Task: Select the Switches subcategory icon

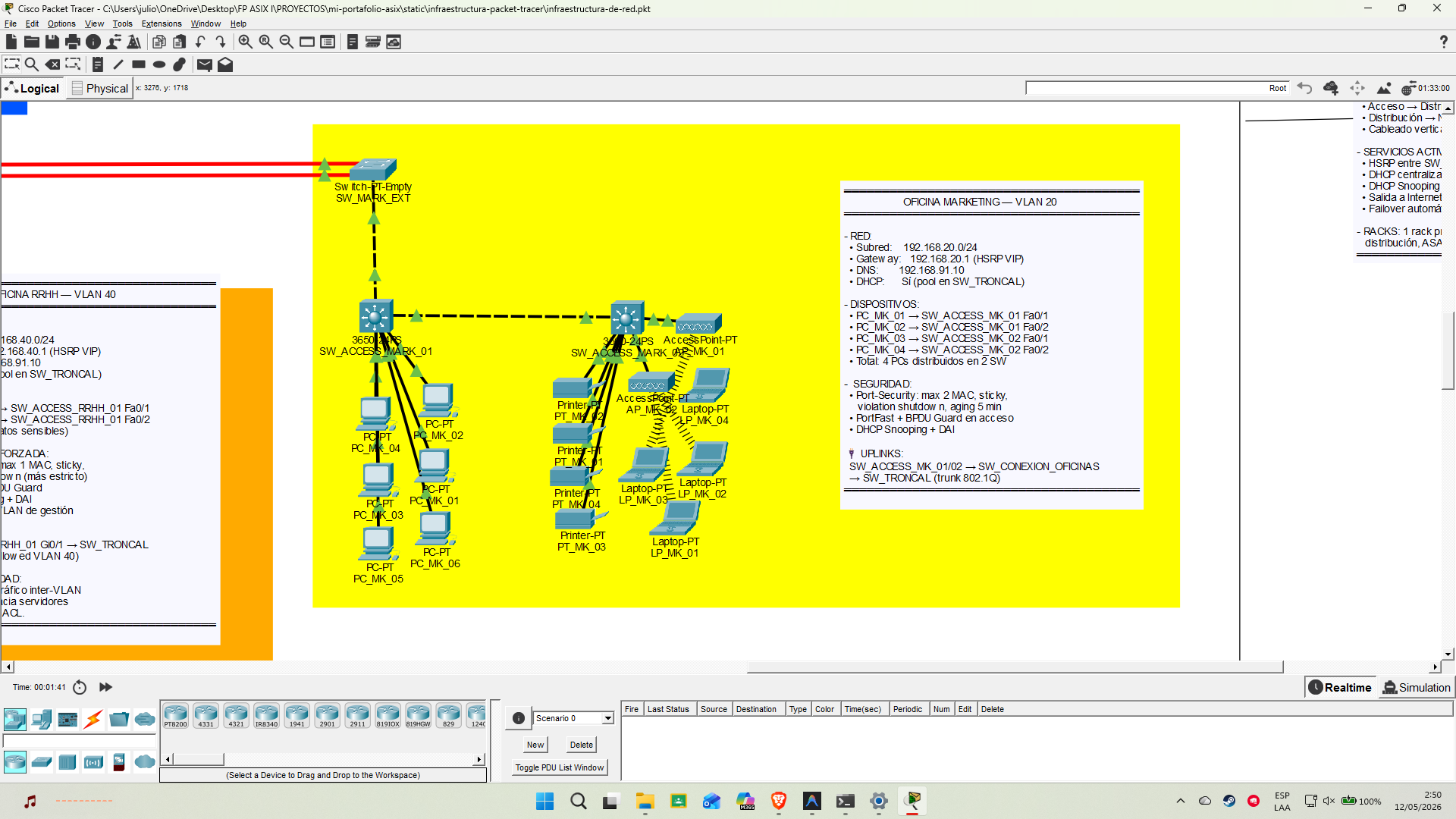Action: point(42,761)
